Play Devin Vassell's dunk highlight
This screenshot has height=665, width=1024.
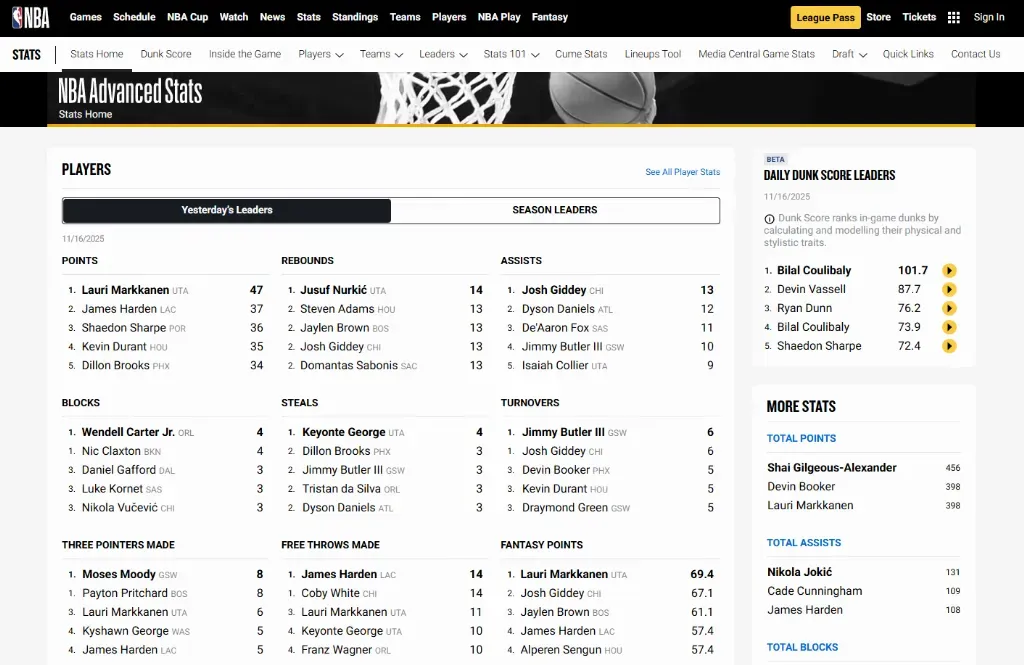pos(948,289)
